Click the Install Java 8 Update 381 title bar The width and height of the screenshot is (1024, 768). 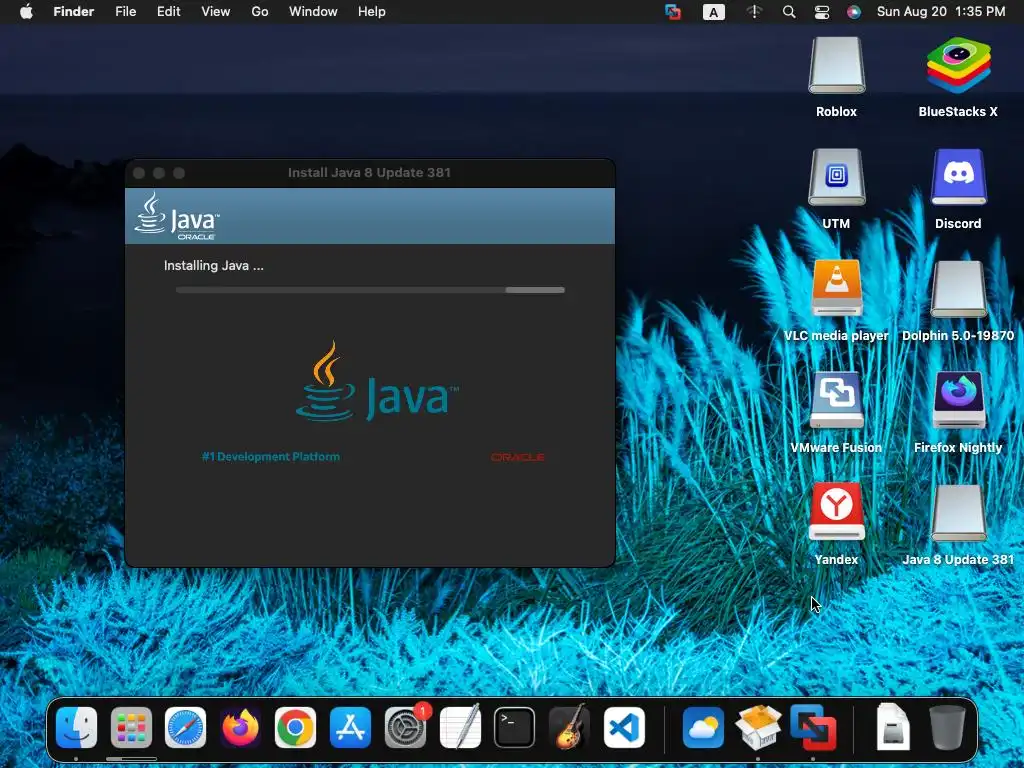[x=370, y=172]
